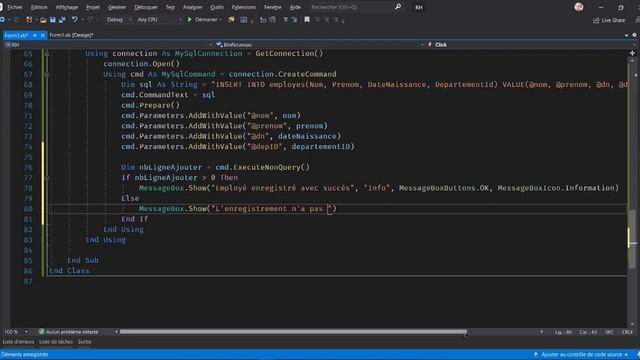The image size is (640, 360).
Task: Open the Test menu
Action: (x=170, y=7)
